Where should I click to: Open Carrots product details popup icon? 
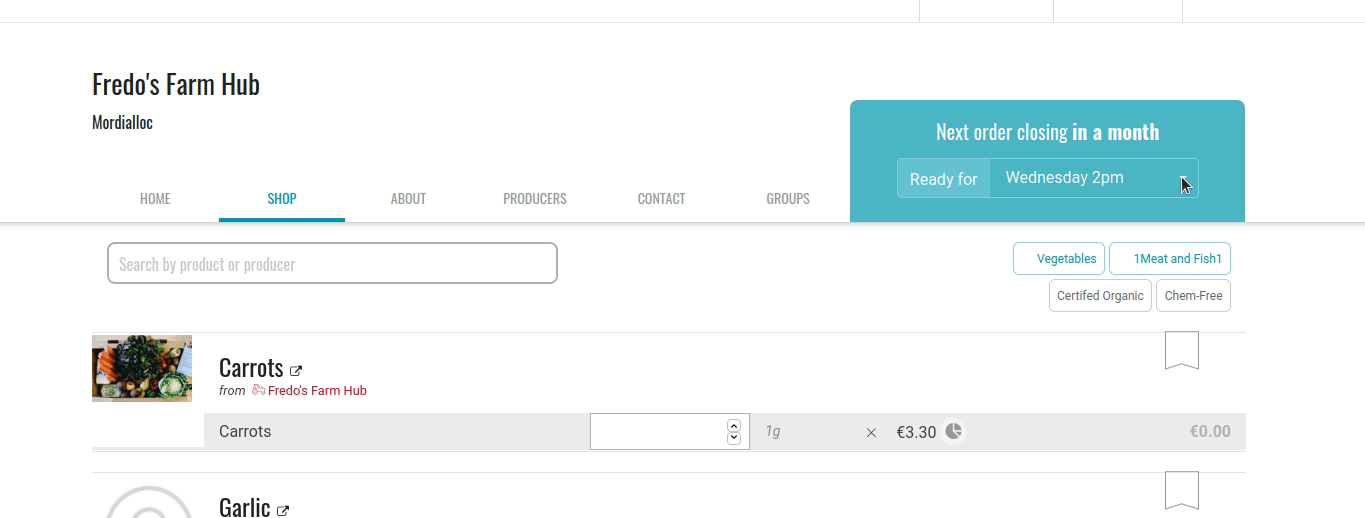click(296, 371)
